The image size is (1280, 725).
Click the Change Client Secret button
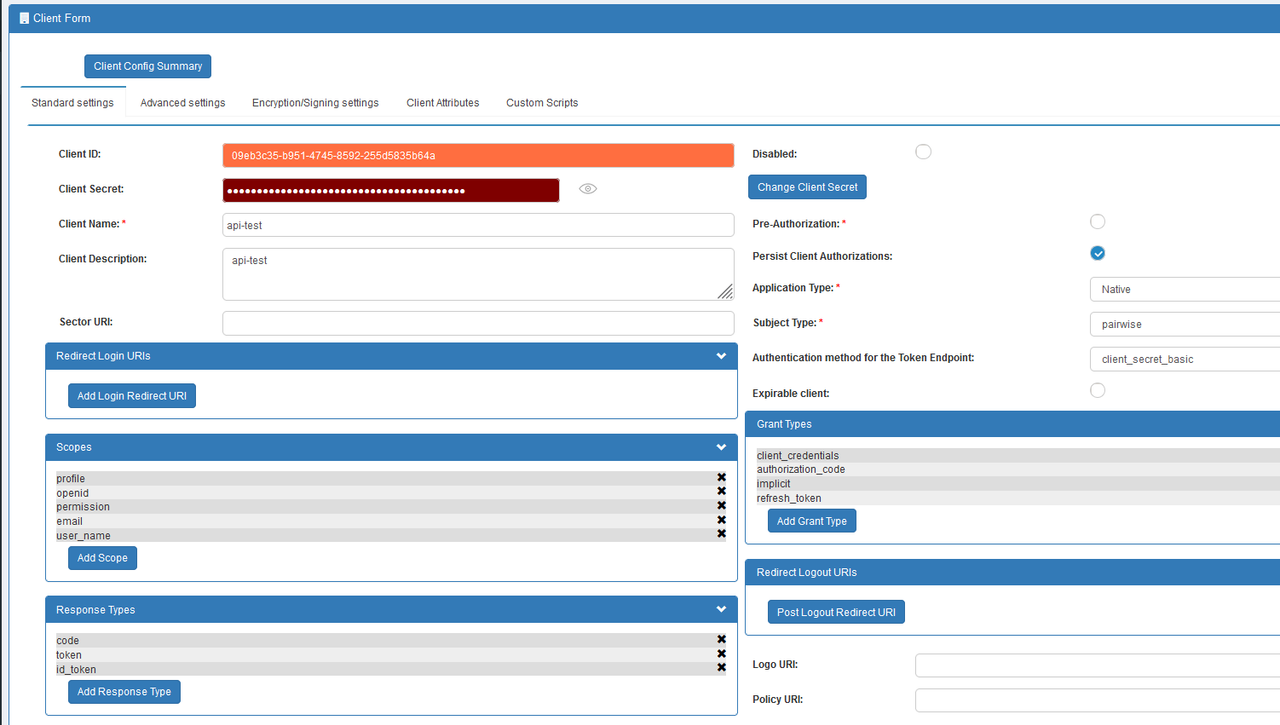coord(807,187)
